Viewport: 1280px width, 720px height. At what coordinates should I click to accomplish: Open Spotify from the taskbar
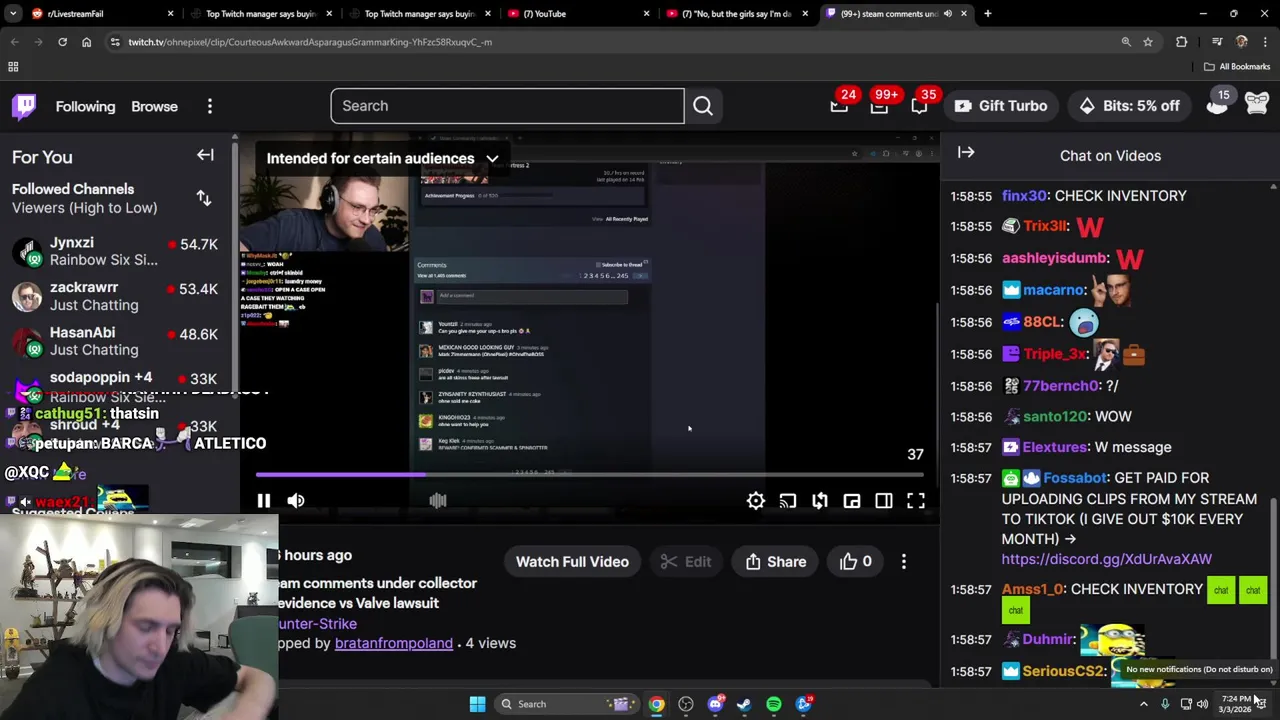[x=774, y=704]
